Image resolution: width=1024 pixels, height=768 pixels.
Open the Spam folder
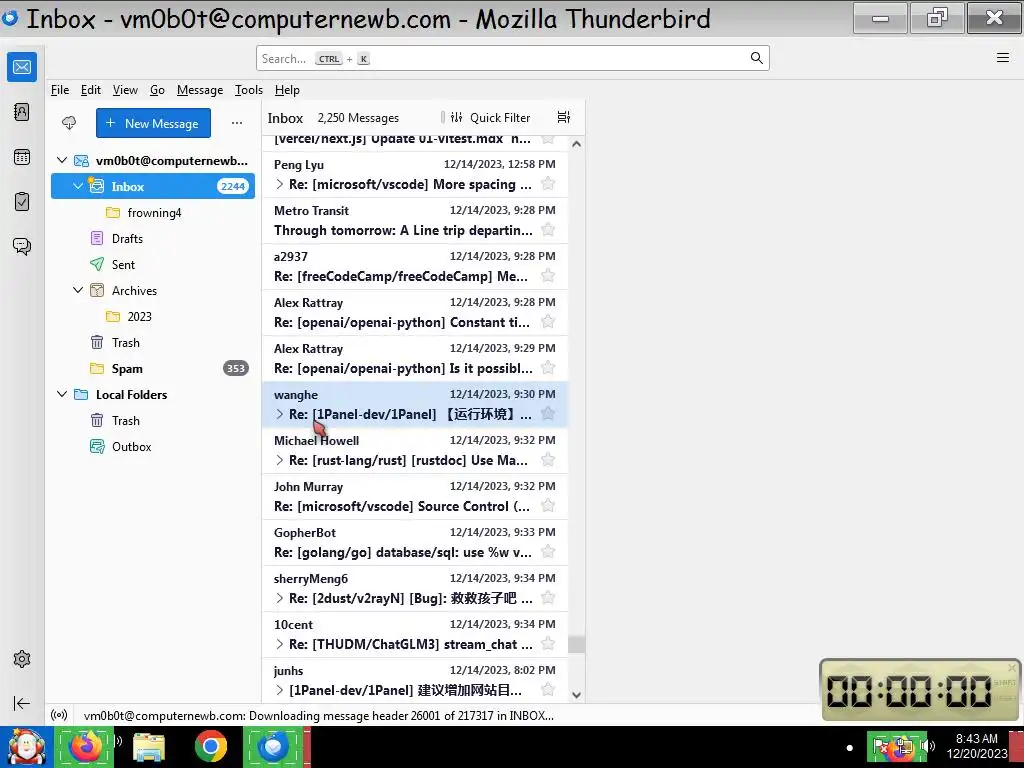(x=153, y=368)
